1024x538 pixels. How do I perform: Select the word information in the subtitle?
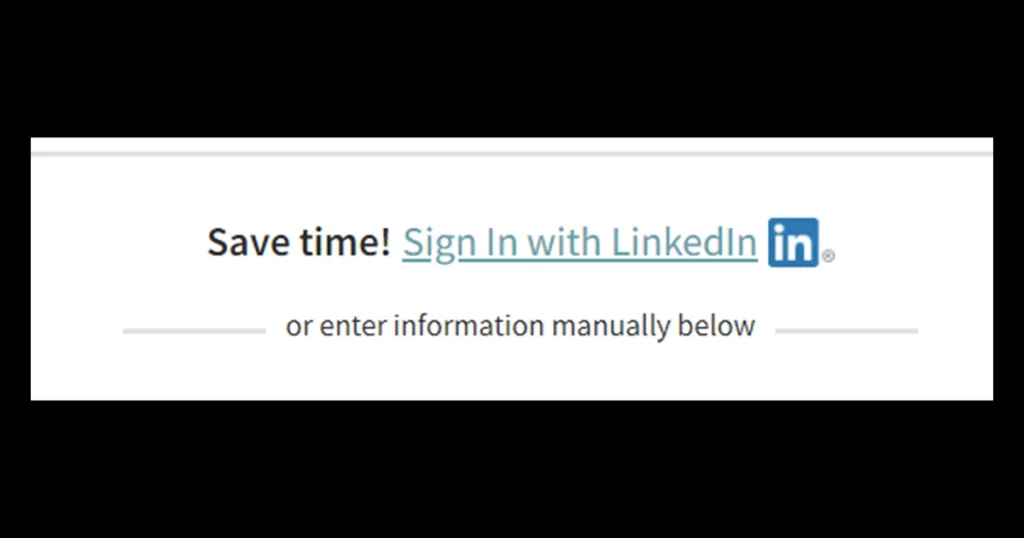[x=468, y=325]
